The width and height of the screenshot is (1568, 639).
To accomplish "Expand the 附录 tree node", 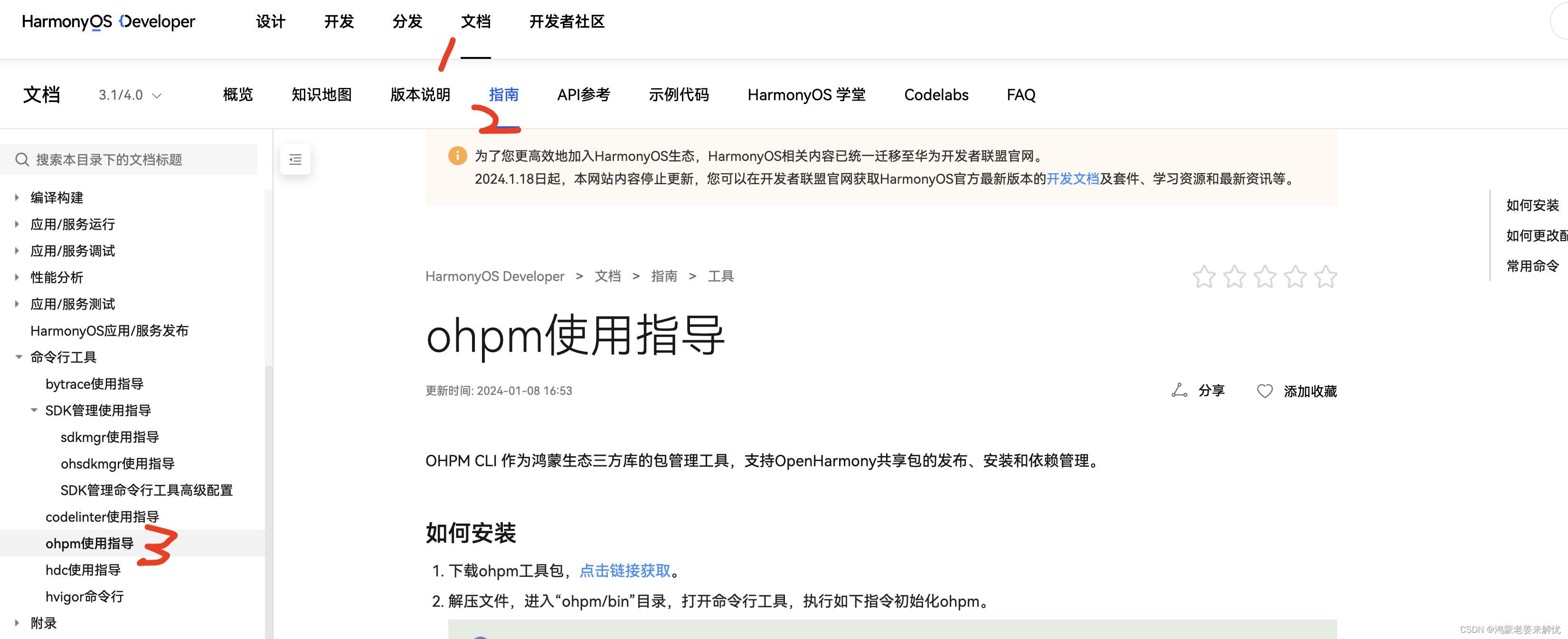I will pos(17,622).
